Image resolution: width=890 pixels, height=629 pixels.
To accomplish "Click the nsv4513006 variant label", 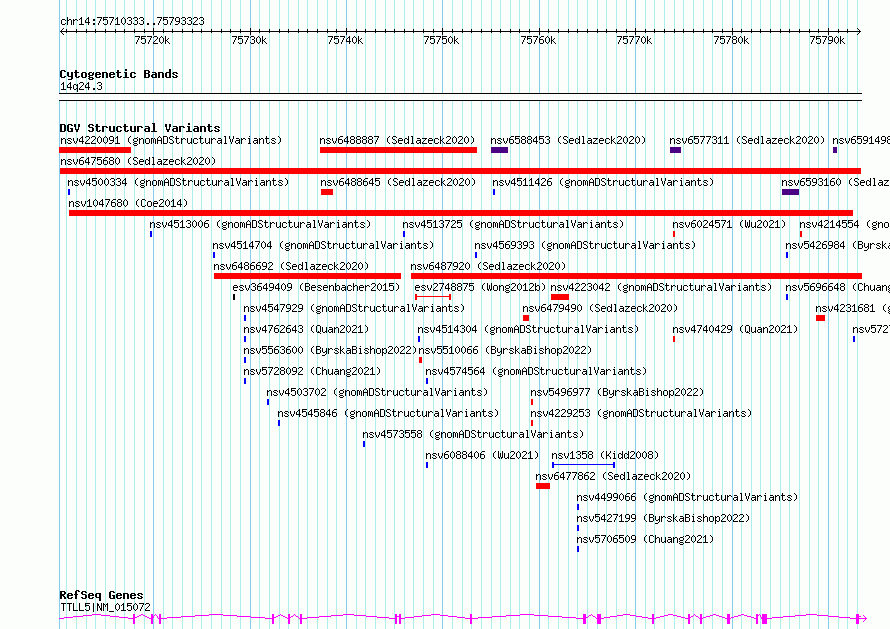I will 260,224.
